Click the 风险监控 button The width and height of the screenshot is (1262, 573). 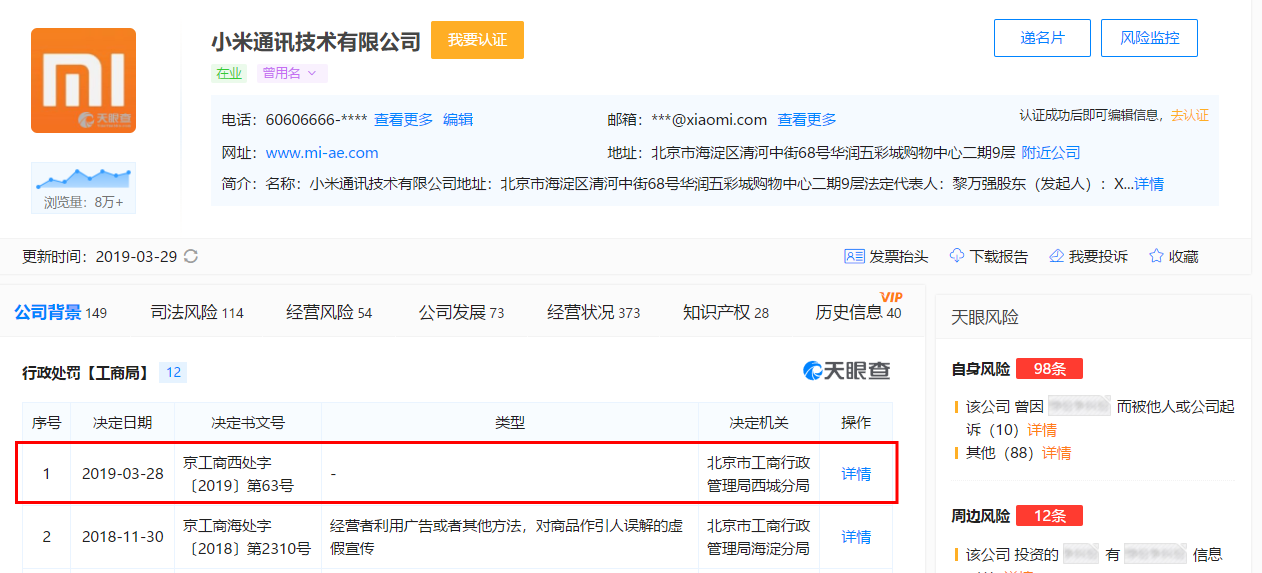(1149, 38)
